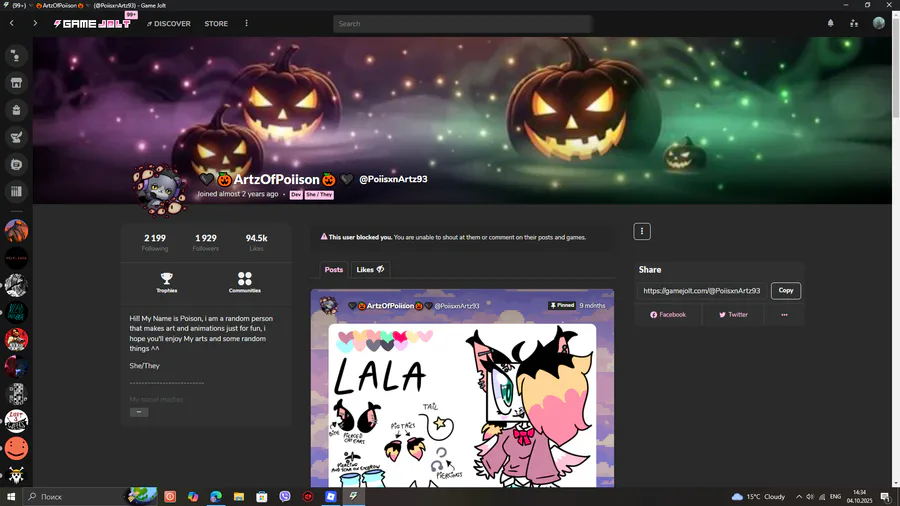
Task: Open the Discover page
Action: click(x=169, y=24)
